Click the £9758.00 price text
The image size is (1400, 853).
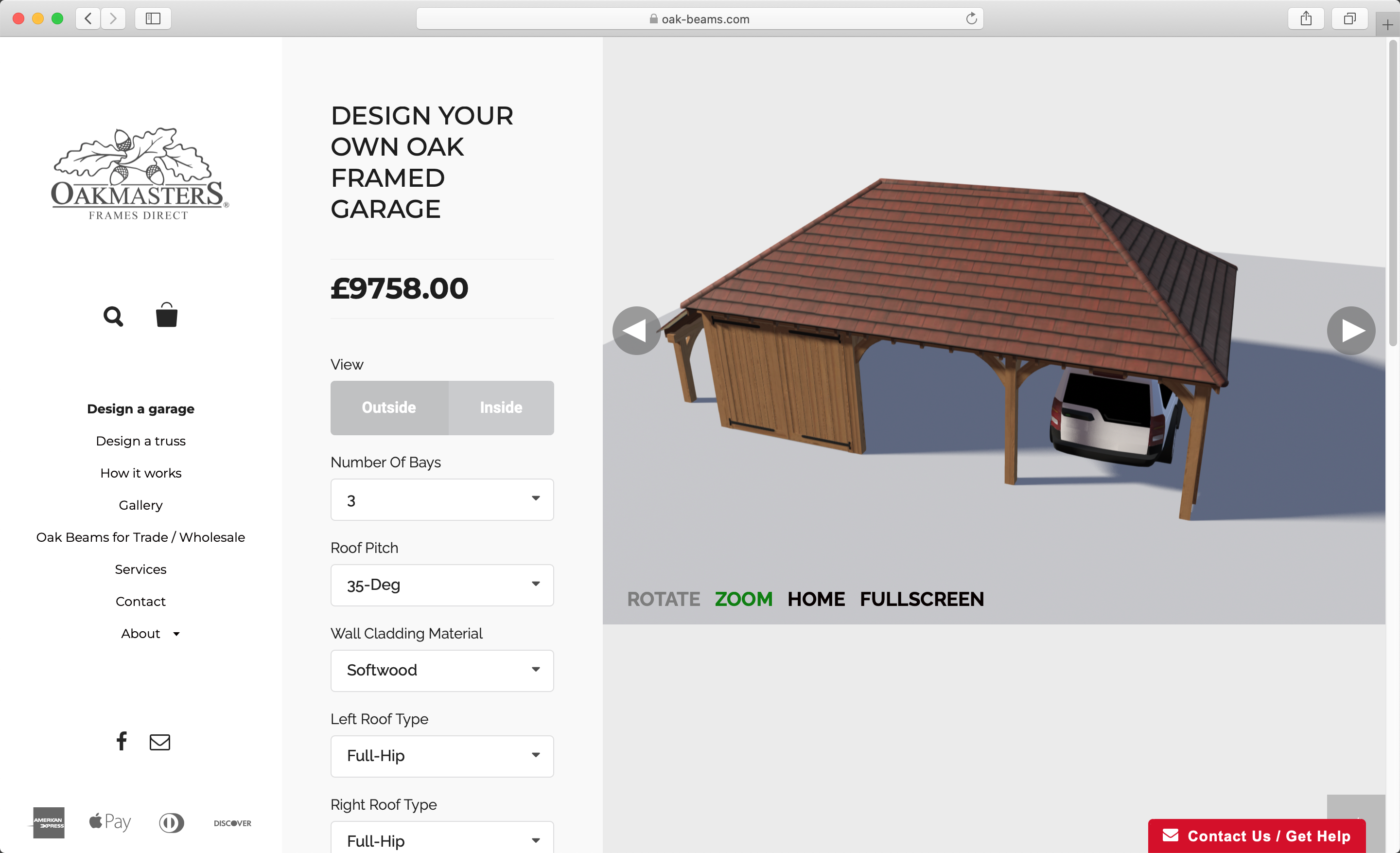coord(400,288)
